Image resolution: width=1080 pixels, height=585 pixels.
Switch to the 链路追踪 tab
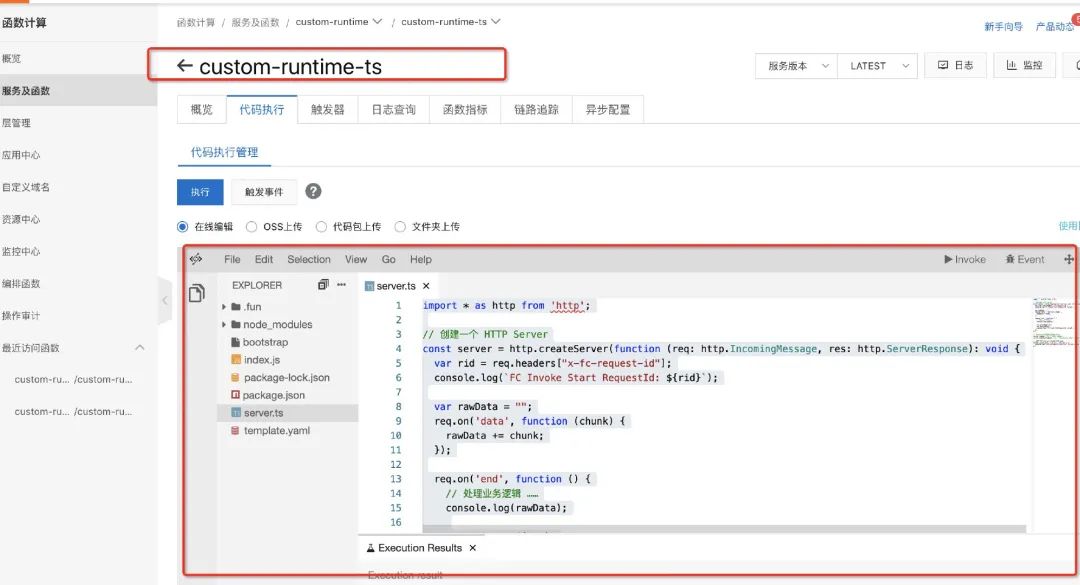pos(537,110)
